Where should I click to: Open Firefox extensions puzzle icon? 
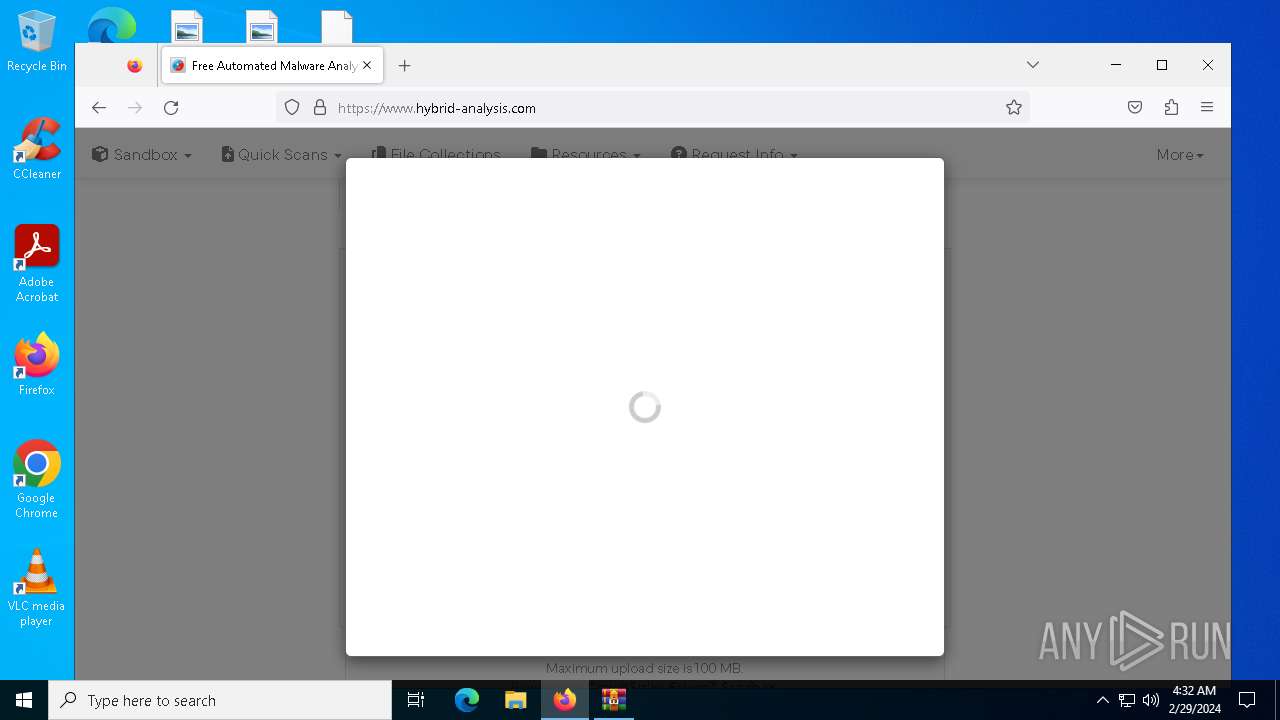click(x=1171, y=108)
